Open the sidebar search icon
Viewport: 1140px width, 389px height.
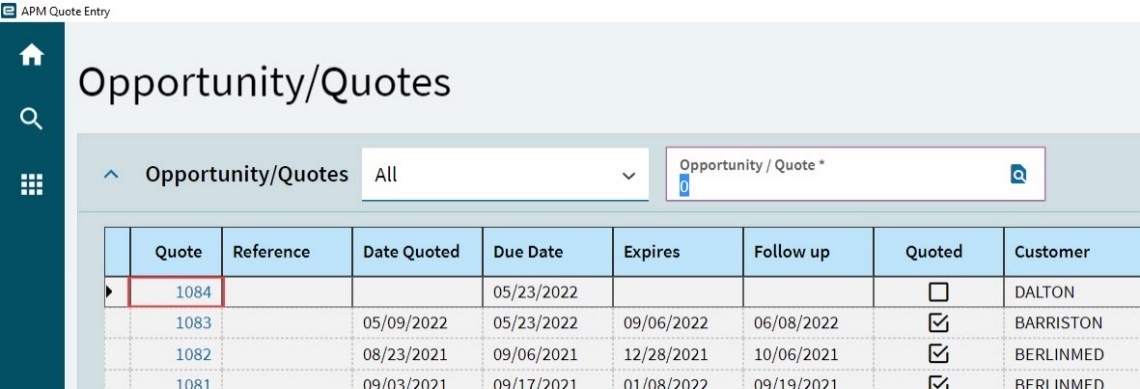click(x=31, y=119)
